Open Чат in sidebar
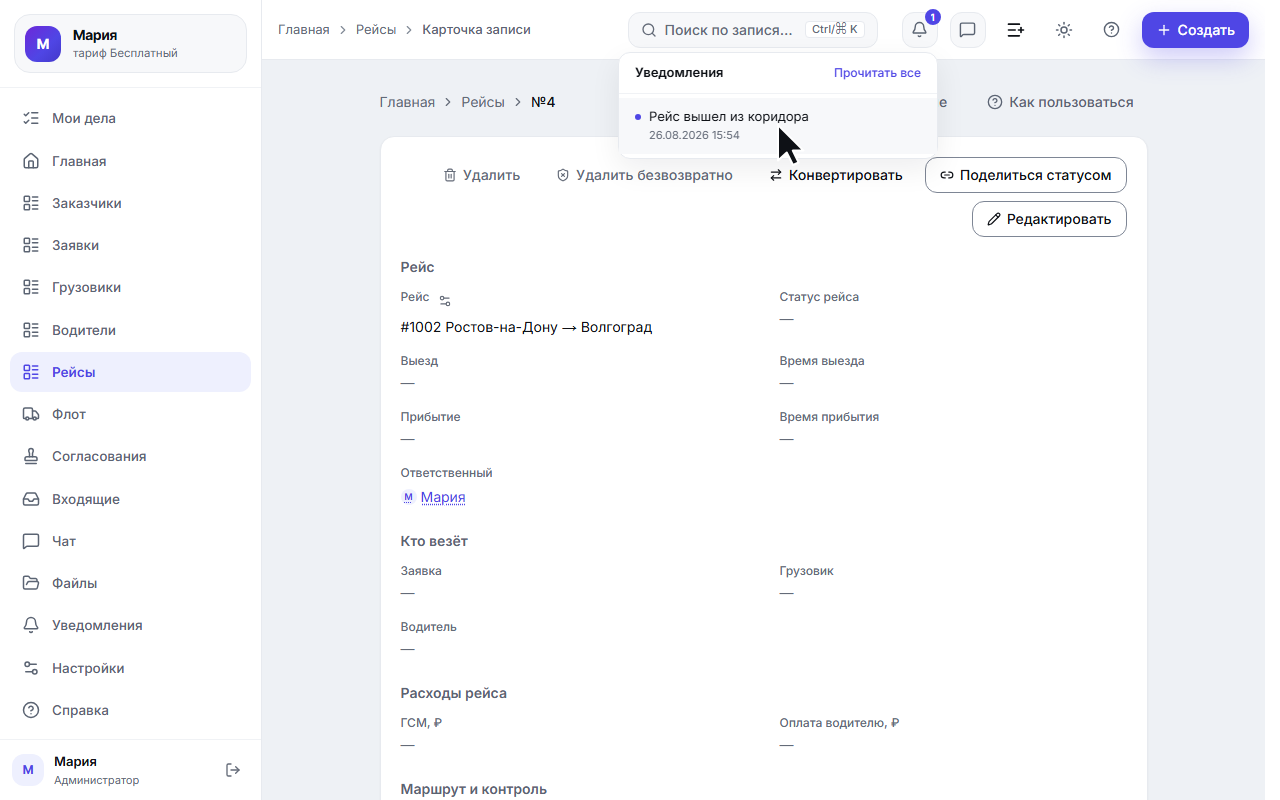This screenshot has width=1280, height=800. 130,541
